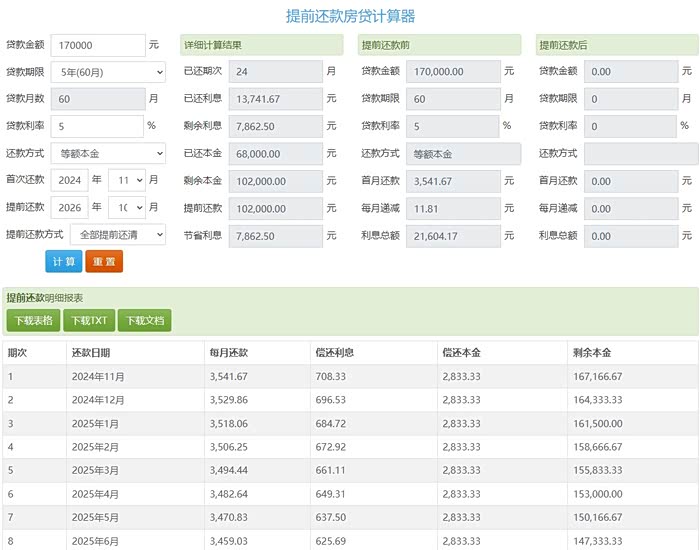
Task: Click the green 下载文档 button
Action: (x=144, y=321)
